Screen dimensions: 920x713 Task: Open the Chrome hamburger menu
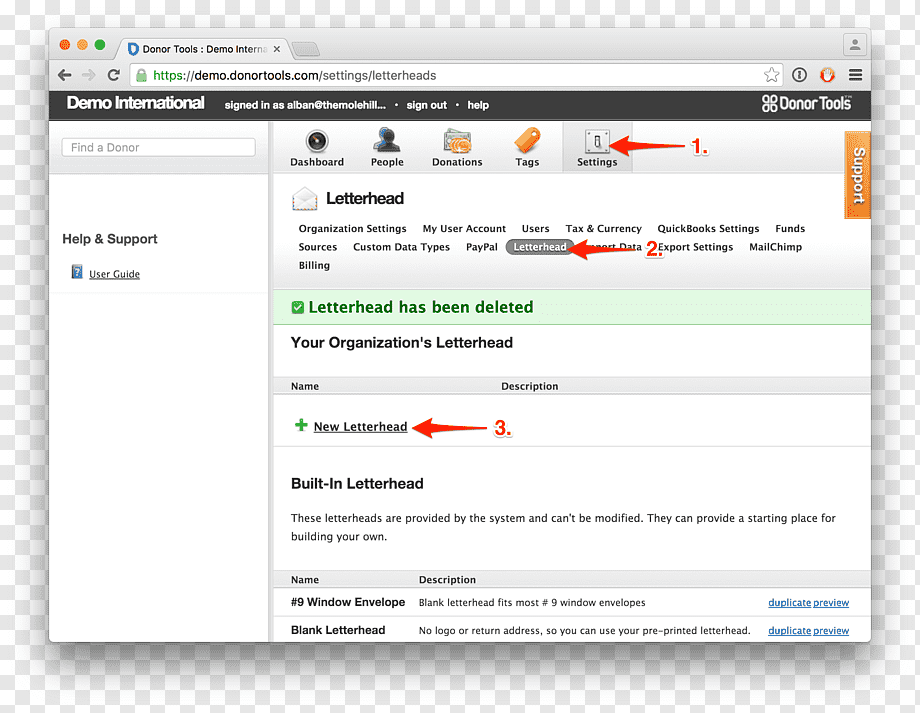pos(855,75)
